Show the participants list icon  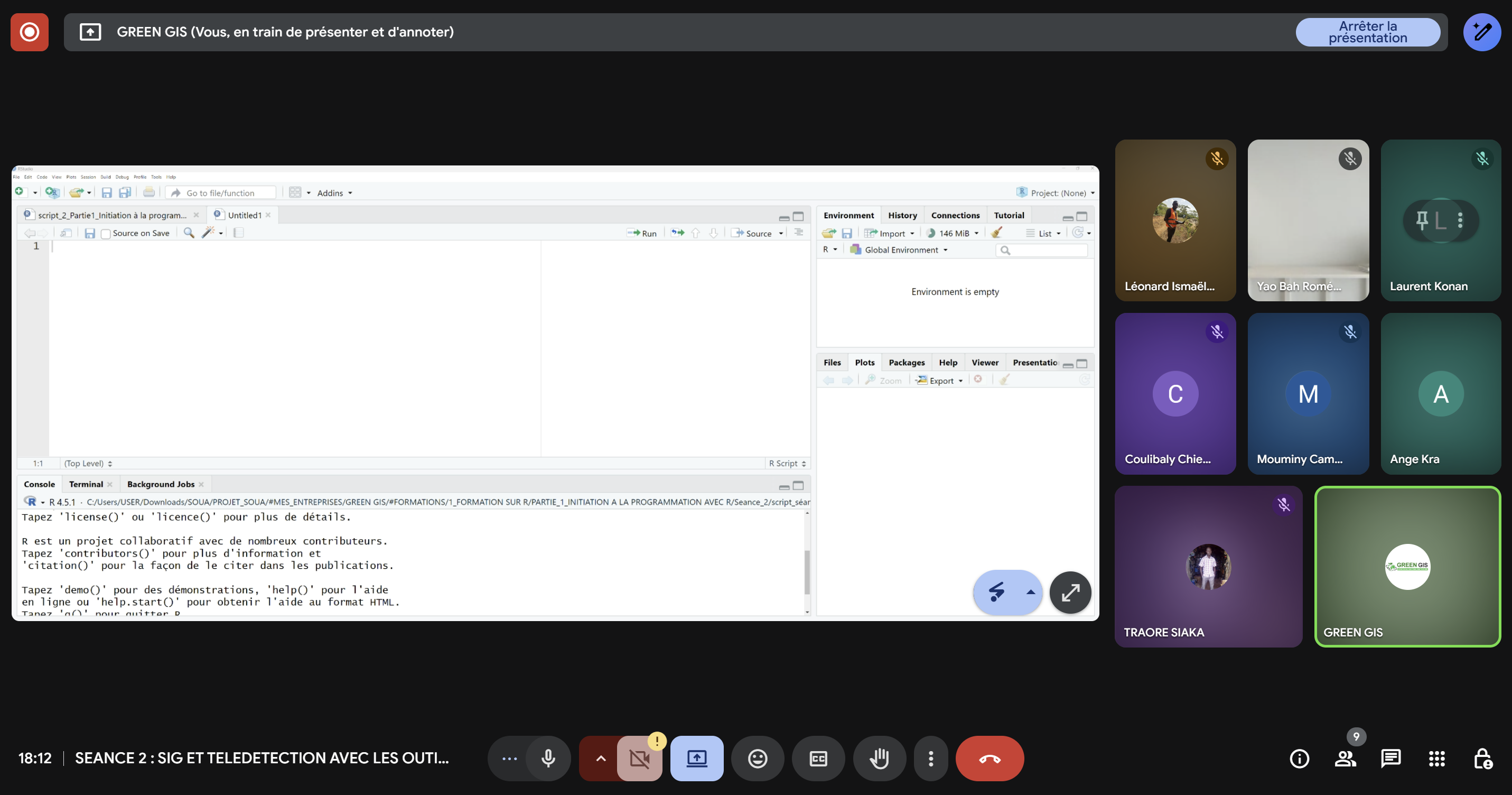click(1345, 759)
